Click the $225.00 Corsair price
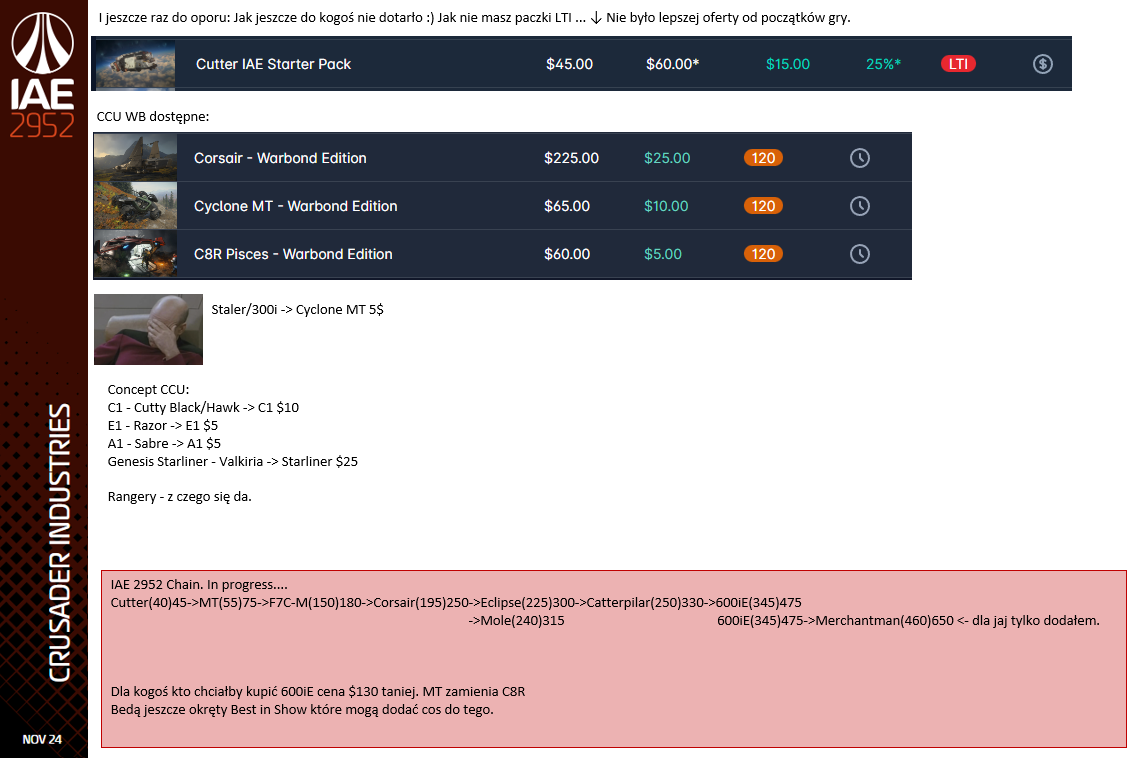 point(571,158)
